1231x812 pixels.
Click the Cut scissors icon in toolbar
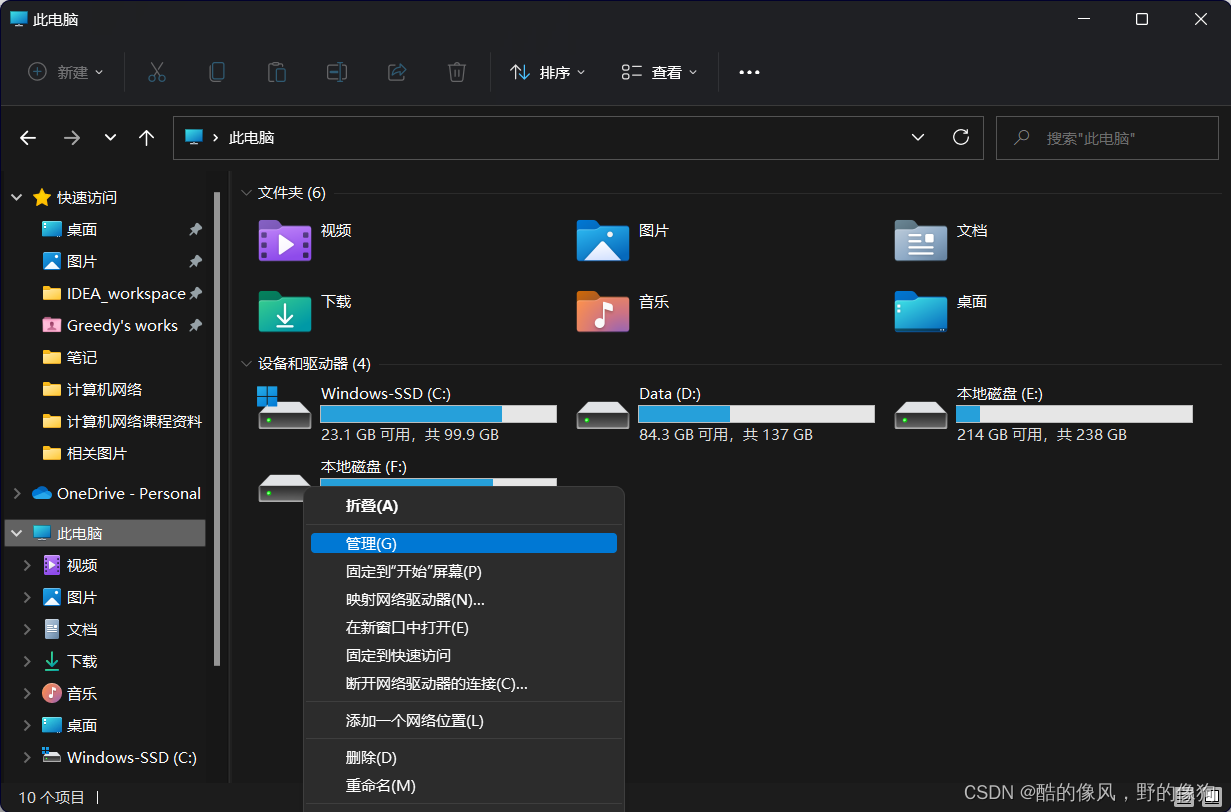[156, 72]
